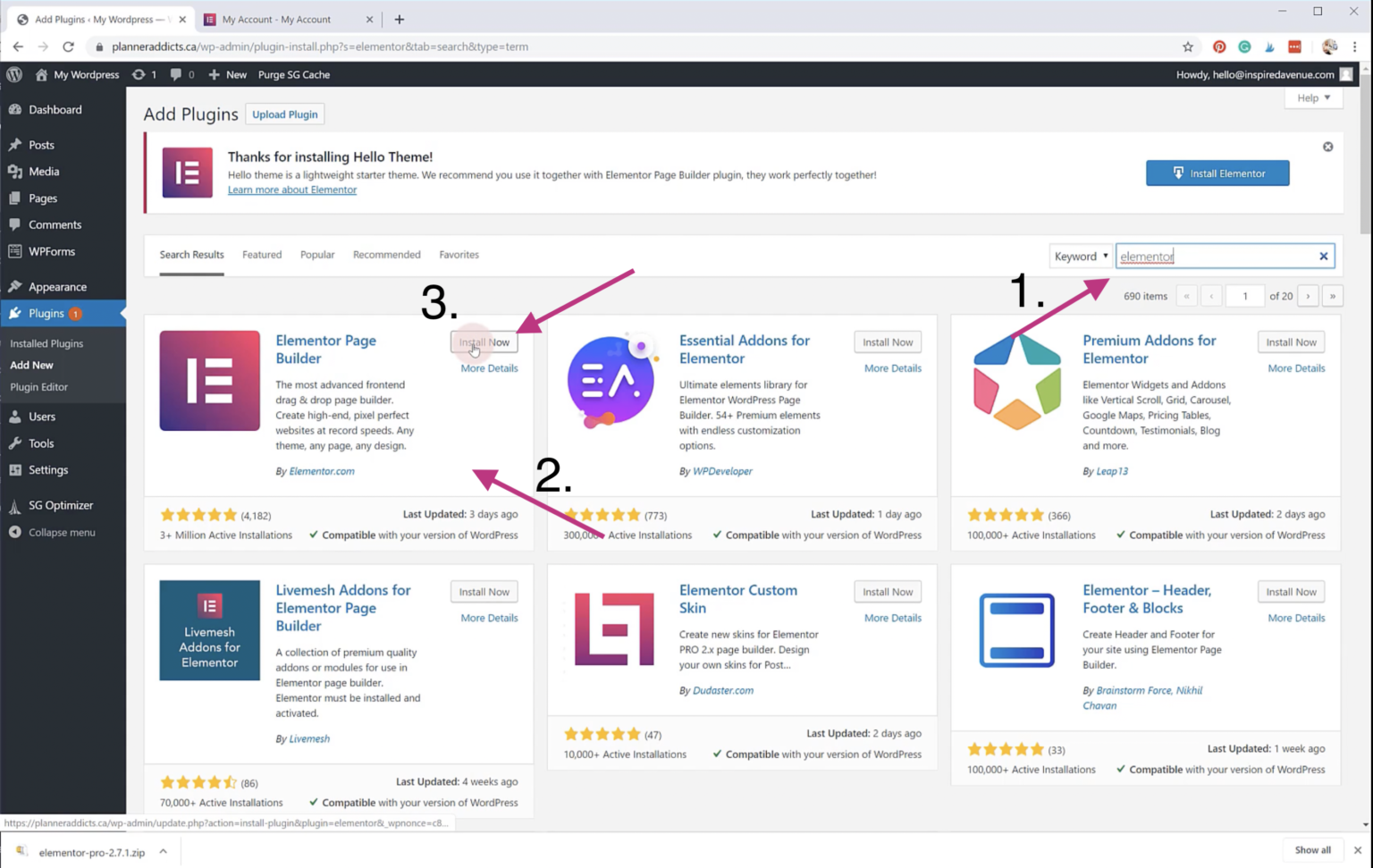Open Elementor.com author link
The height and width of the screenshot is (868, 1373).
(x=322, y=471)
